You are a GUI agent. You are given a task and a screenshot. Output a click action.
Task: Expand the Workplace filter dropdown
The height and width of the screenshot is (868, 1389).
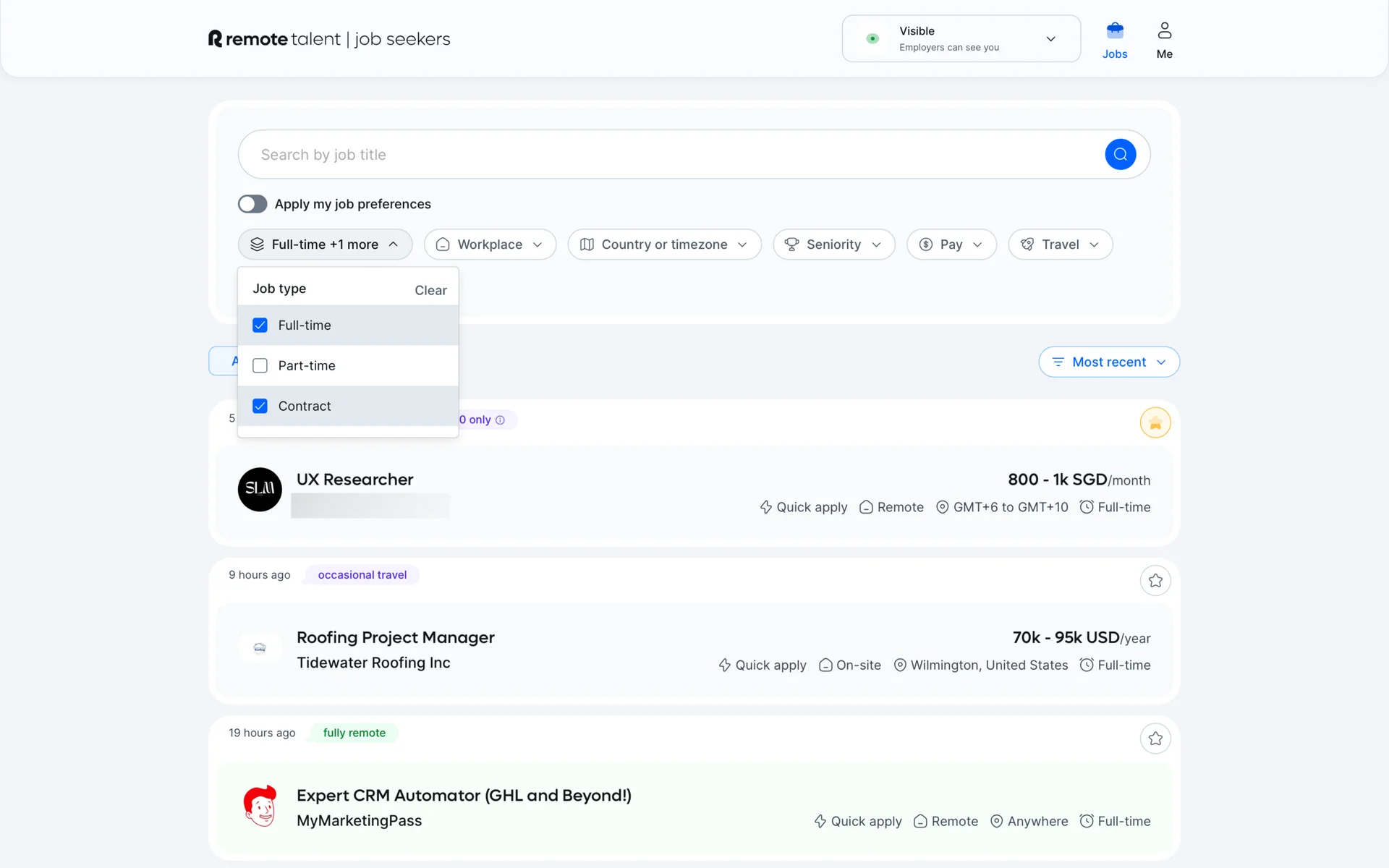pyautogui.click(x=490, y=244)
